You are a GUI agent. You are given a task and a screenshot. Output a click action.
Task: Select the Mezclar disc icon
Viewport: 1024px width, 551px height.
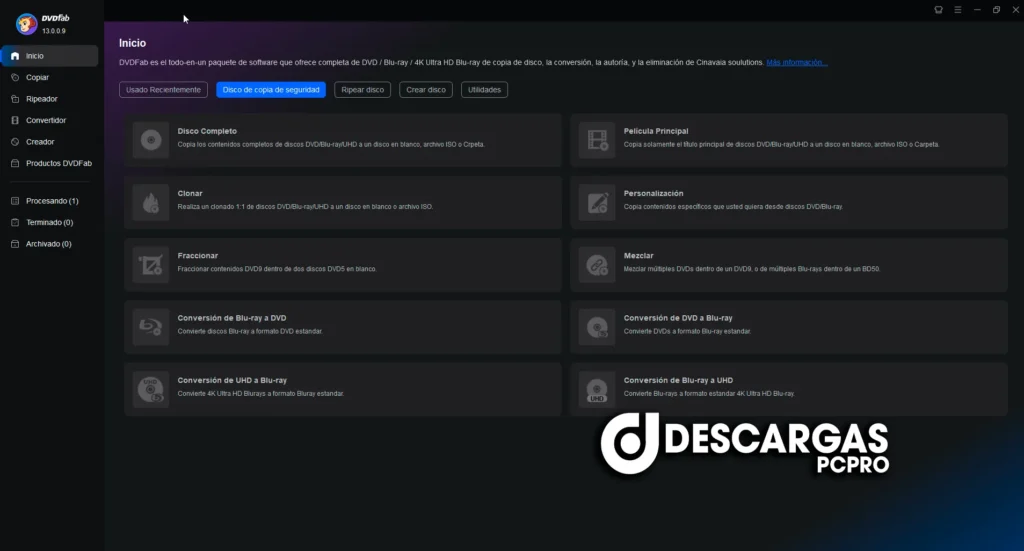tap(597, 264)
